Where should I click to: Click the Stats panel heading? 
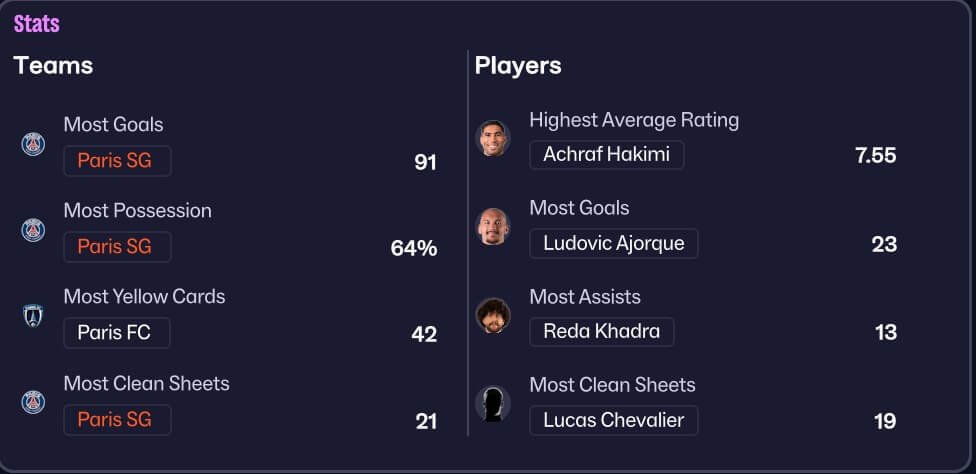click(x=37, y=24)
